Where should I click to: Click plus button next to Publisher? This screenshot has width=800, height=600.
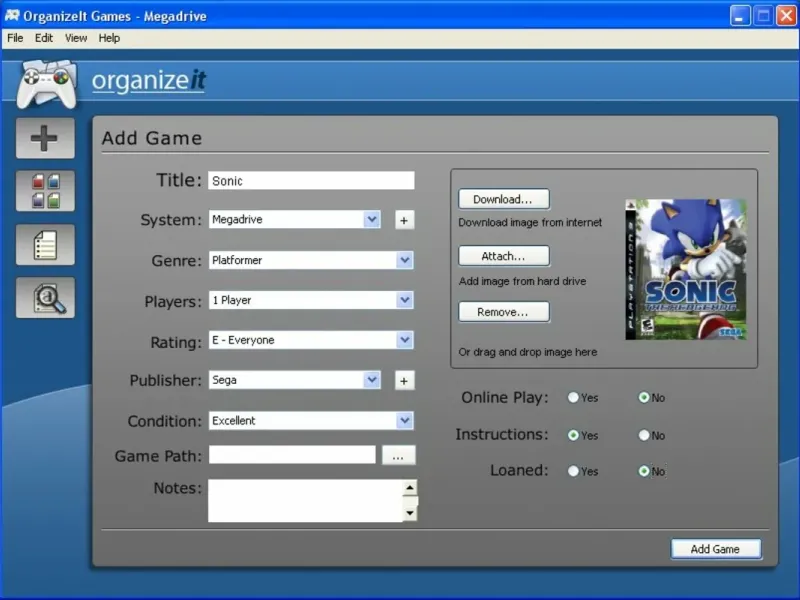[404, 381]
